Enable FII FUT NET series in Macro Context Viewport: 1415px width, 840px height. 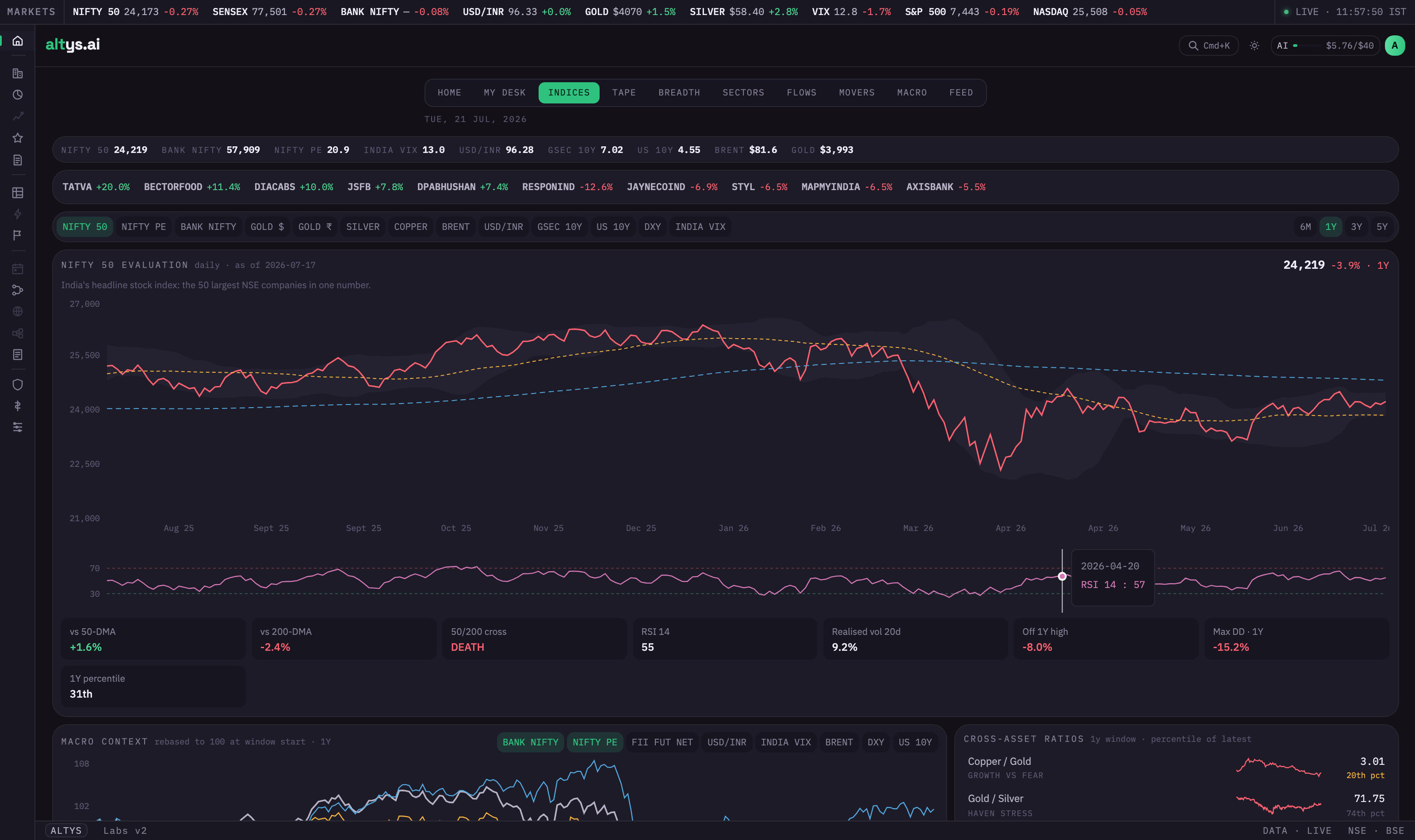pyautogui.click(x=662, y=742)
